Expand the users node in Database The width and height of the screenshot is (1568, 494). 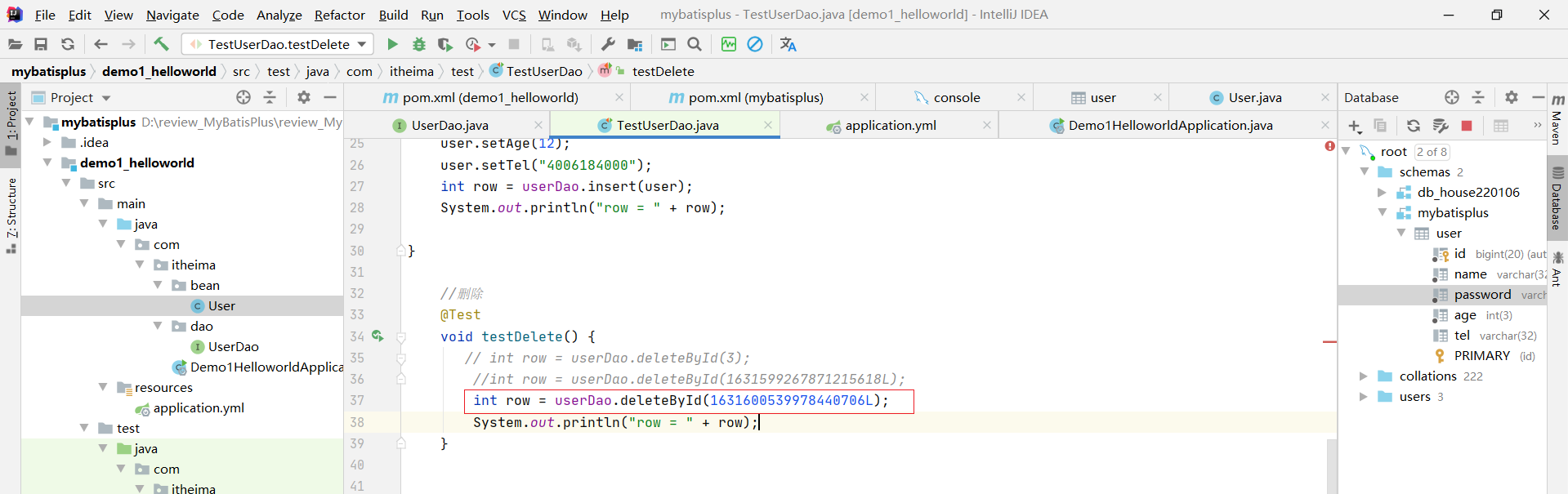click(1363, 396)
